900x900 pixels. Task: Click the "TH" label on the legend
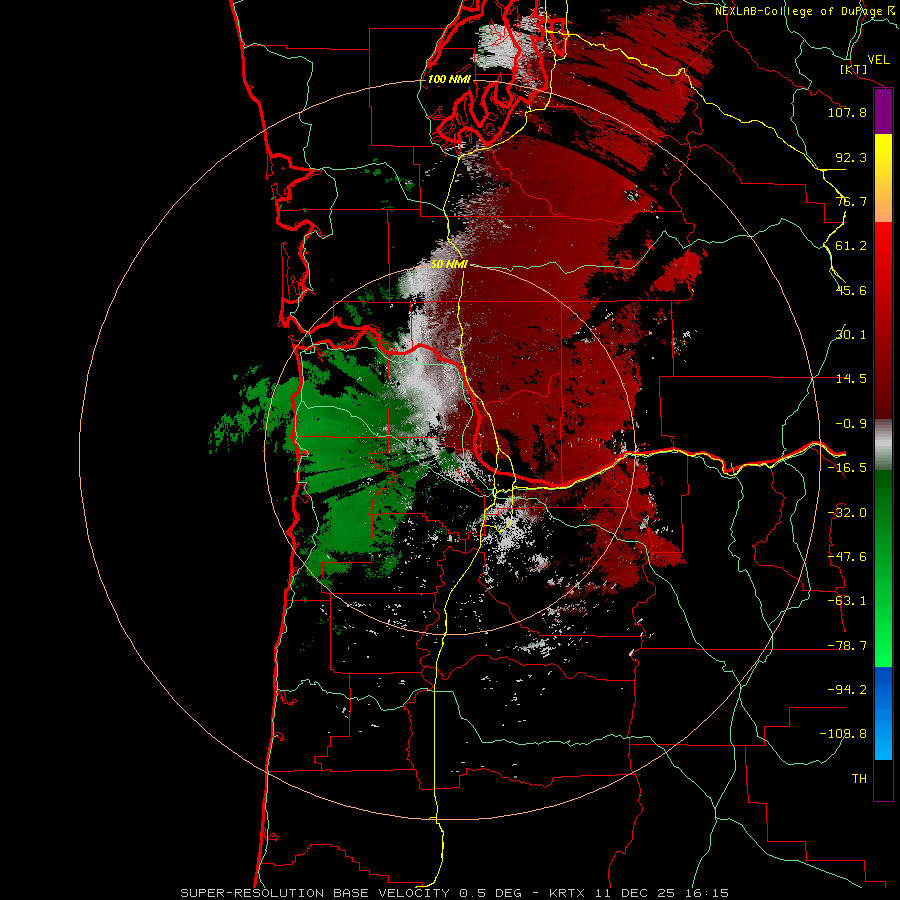click(859, 778)
